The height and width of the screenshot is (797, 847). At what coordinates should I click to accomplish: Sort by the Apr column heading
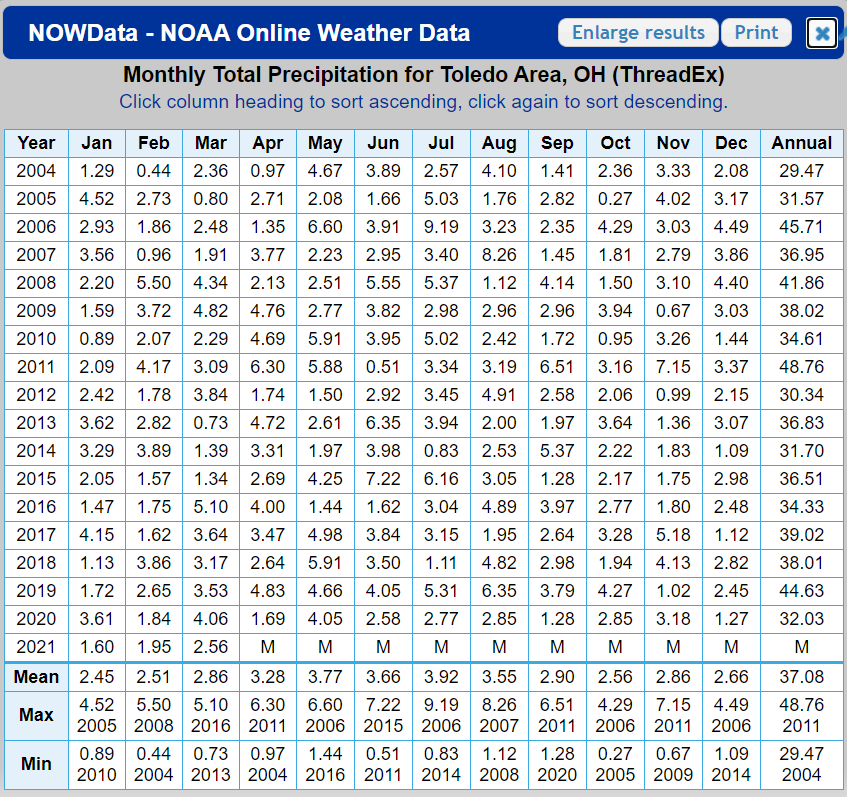(x=267, y=143)
